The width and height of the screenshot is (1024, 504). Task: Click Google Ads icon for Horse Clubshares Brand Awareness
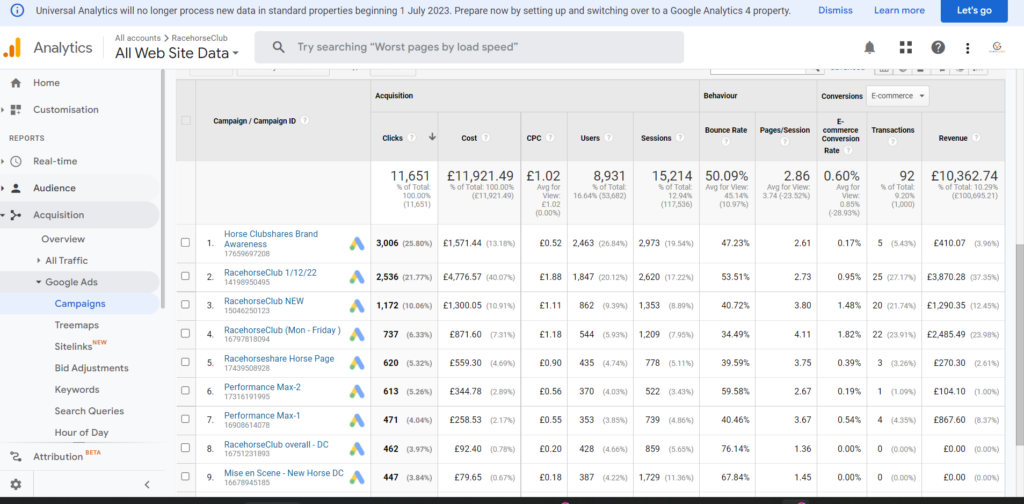356,244
